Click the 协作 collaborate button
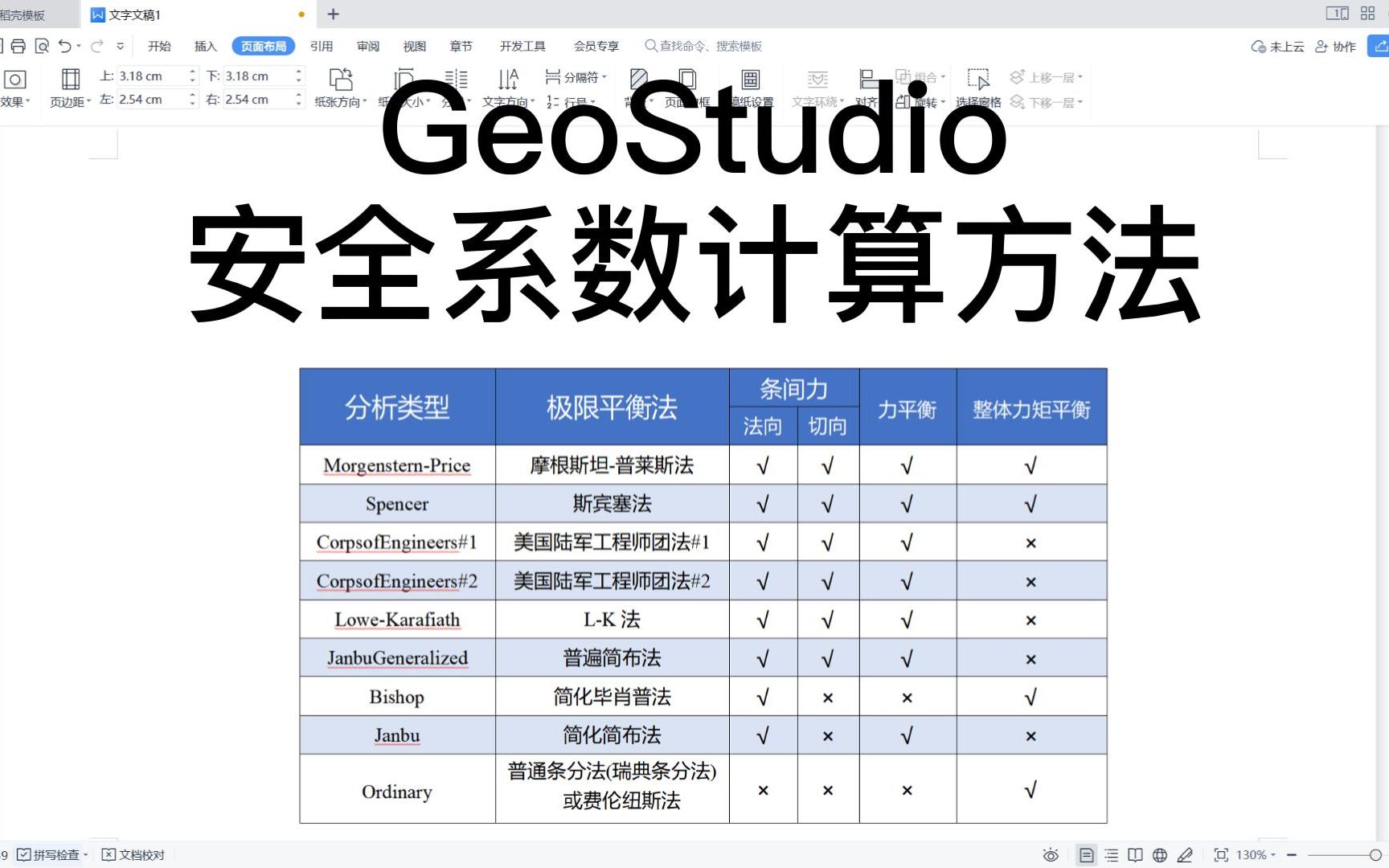The height and width of the screenshot is (868, 1389). click(x=1335, y=47)
